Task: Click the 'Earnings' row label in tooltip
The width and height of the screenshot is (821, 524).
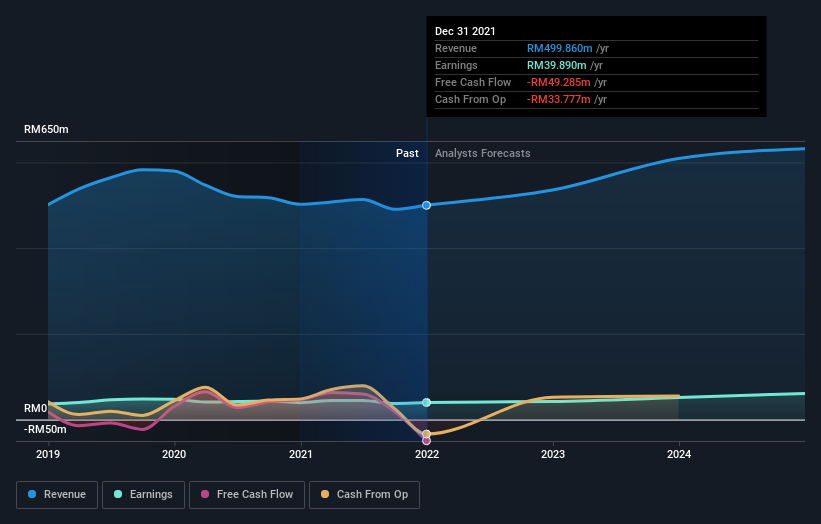Action: pos(456,65)
